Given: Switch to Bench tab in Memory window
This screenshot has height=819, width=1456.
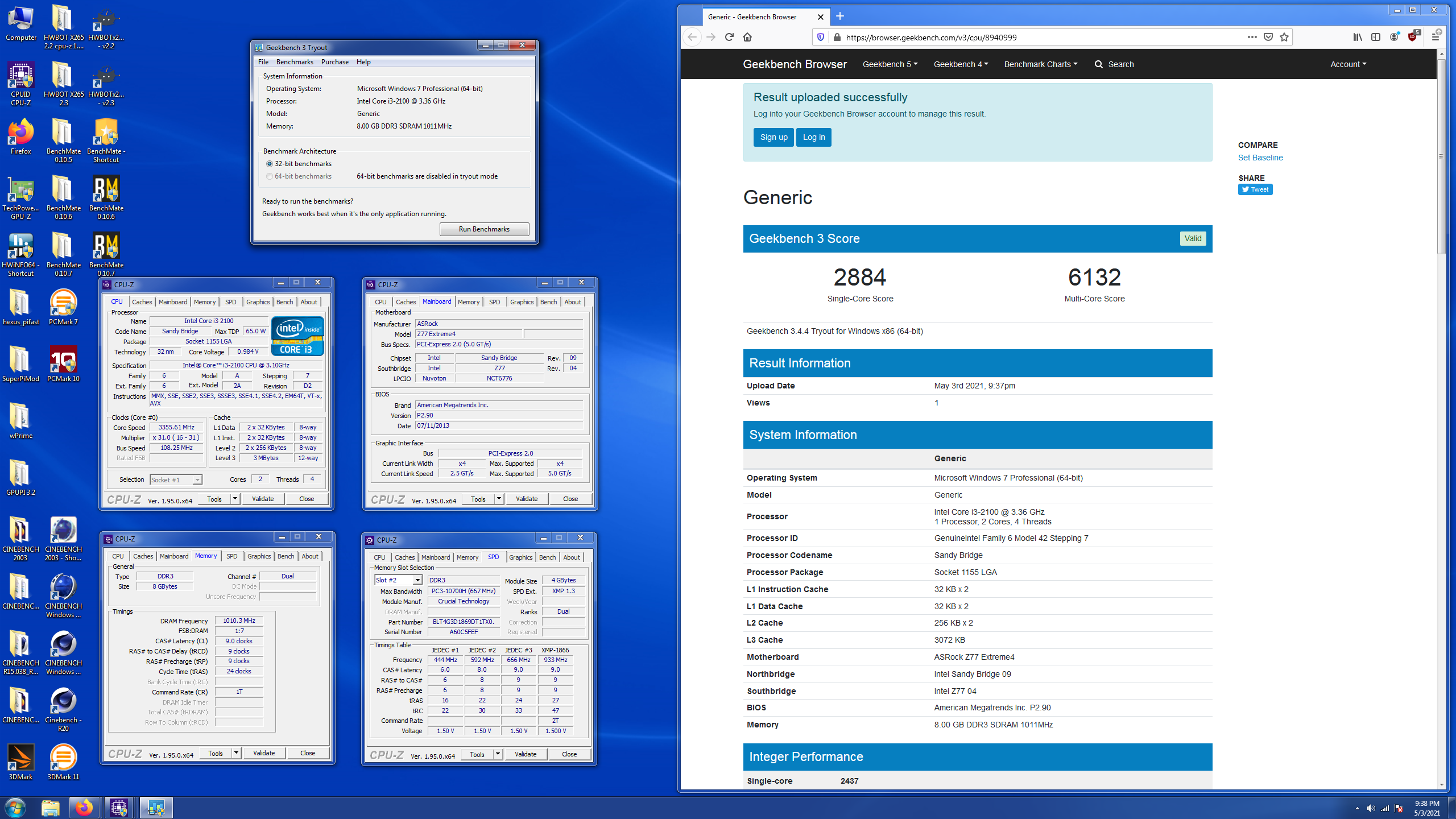Looking at the screenshot, I should tap(286, 556).
